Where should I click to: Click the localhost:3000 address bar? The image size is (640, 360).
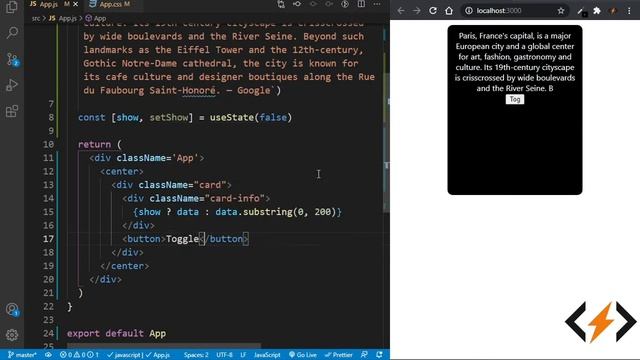click(514, 11)
